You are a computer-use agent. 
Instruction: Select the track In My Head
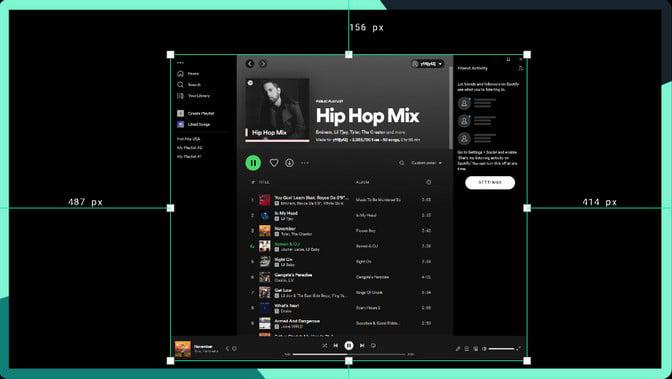(x=286, y=213)
